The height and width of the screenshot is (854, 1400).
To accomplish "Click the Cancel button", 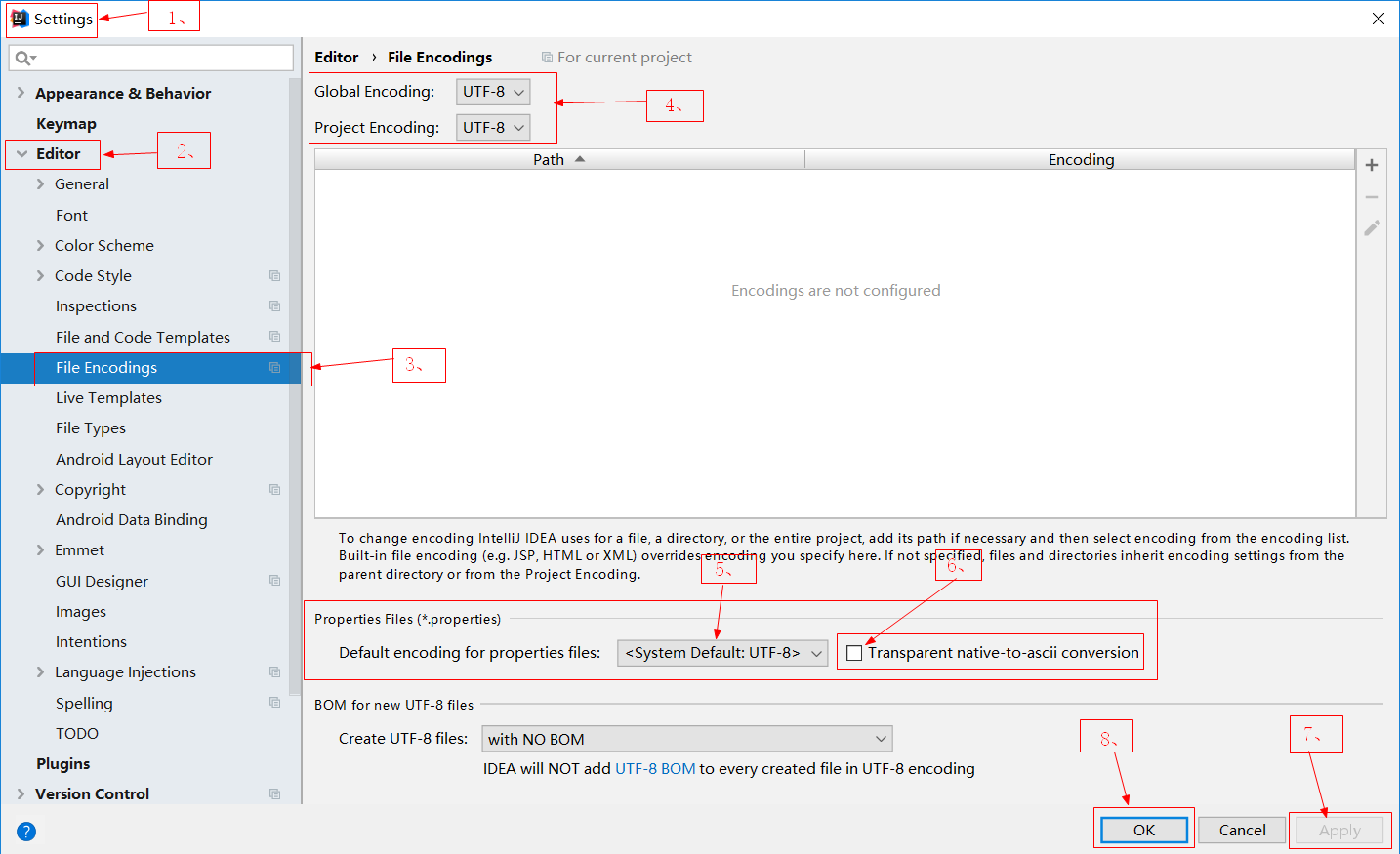I will coord(1242,830).
